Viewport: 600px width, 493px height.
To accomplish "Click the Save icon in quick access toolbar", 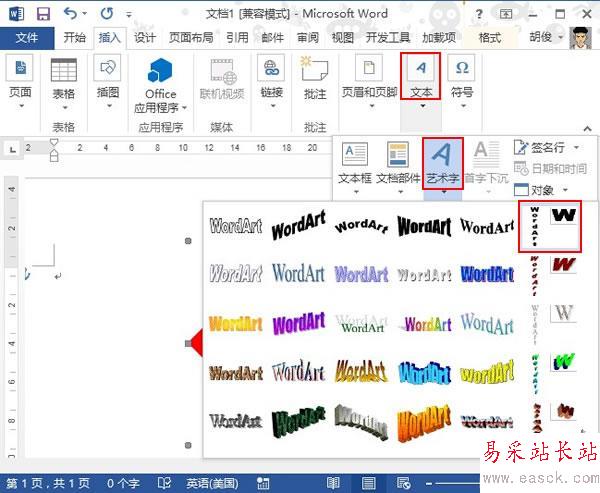I will tap(43, 14).
